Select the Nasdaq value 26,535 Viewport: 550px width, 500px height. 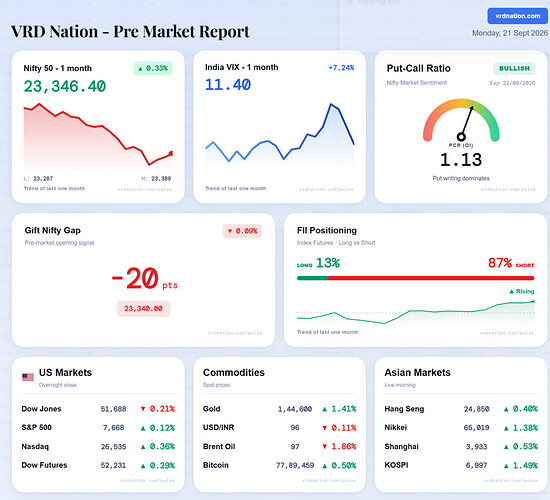point(113,447)
